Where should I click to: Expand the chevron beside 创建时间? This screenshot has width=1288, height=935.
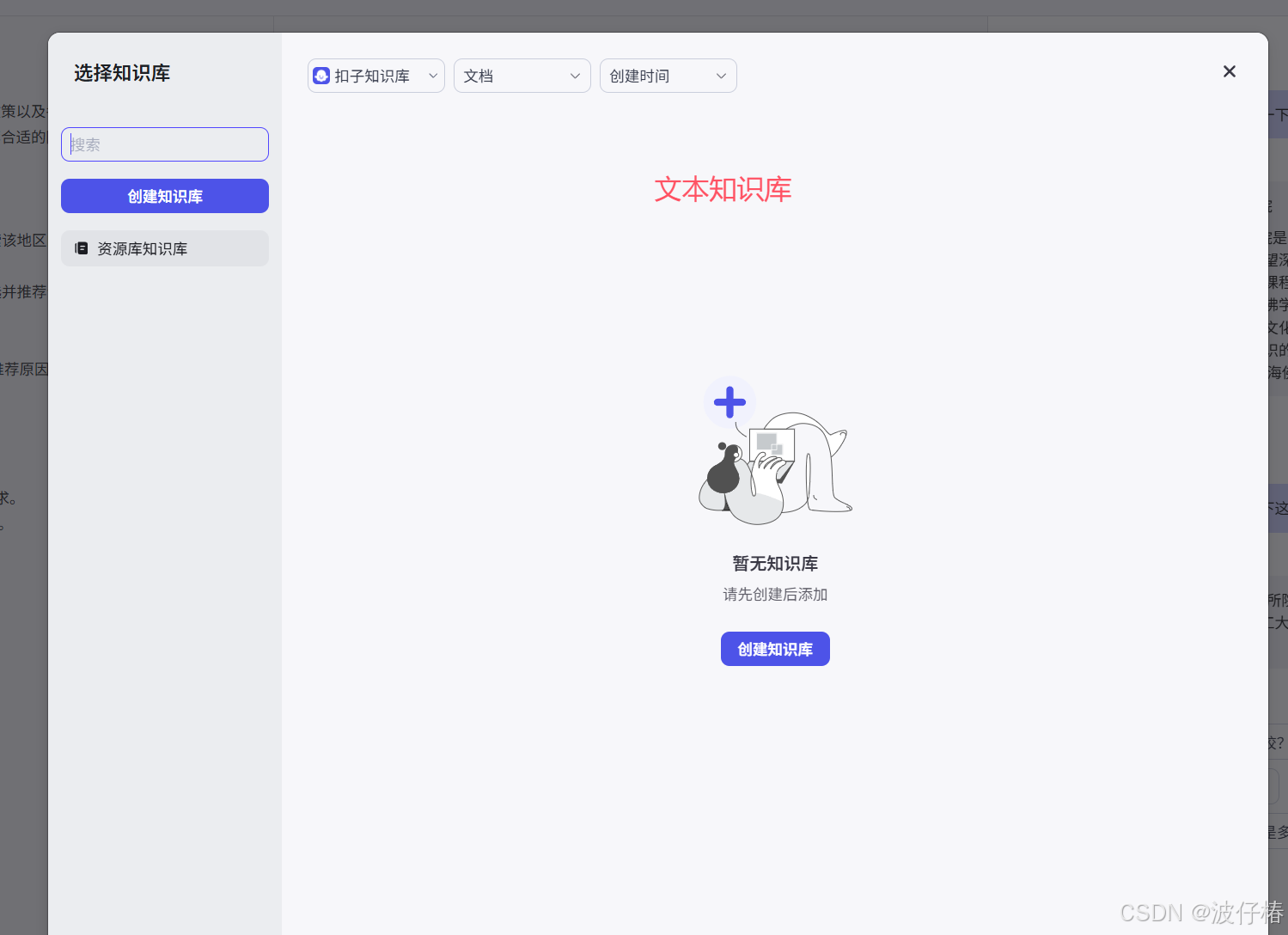721,76
